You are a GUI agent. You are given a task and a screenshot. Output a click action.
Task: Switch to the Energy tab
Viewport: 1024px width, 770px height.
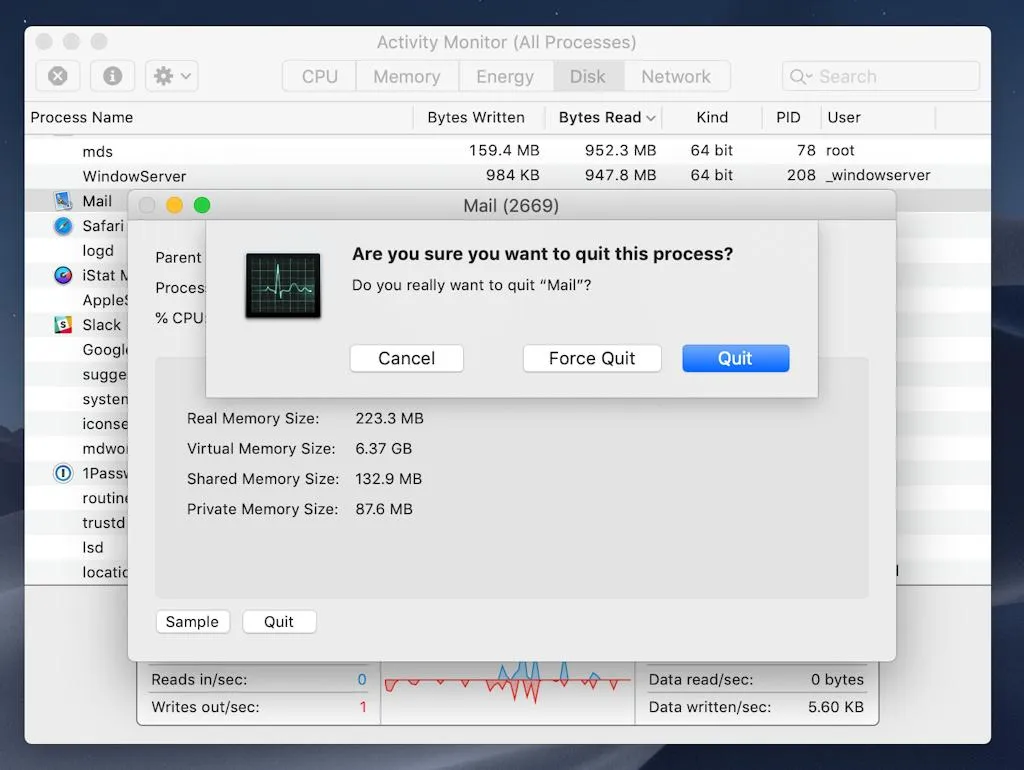pyautogui.click(x=505, y=76)
